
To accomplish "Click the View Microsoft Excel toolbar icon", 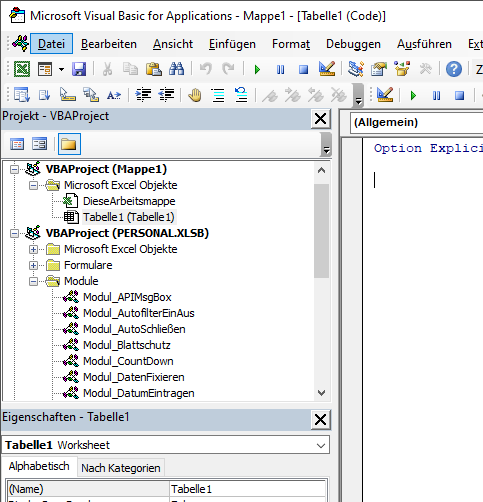I will pyautogui.click(x=22, y=69).
